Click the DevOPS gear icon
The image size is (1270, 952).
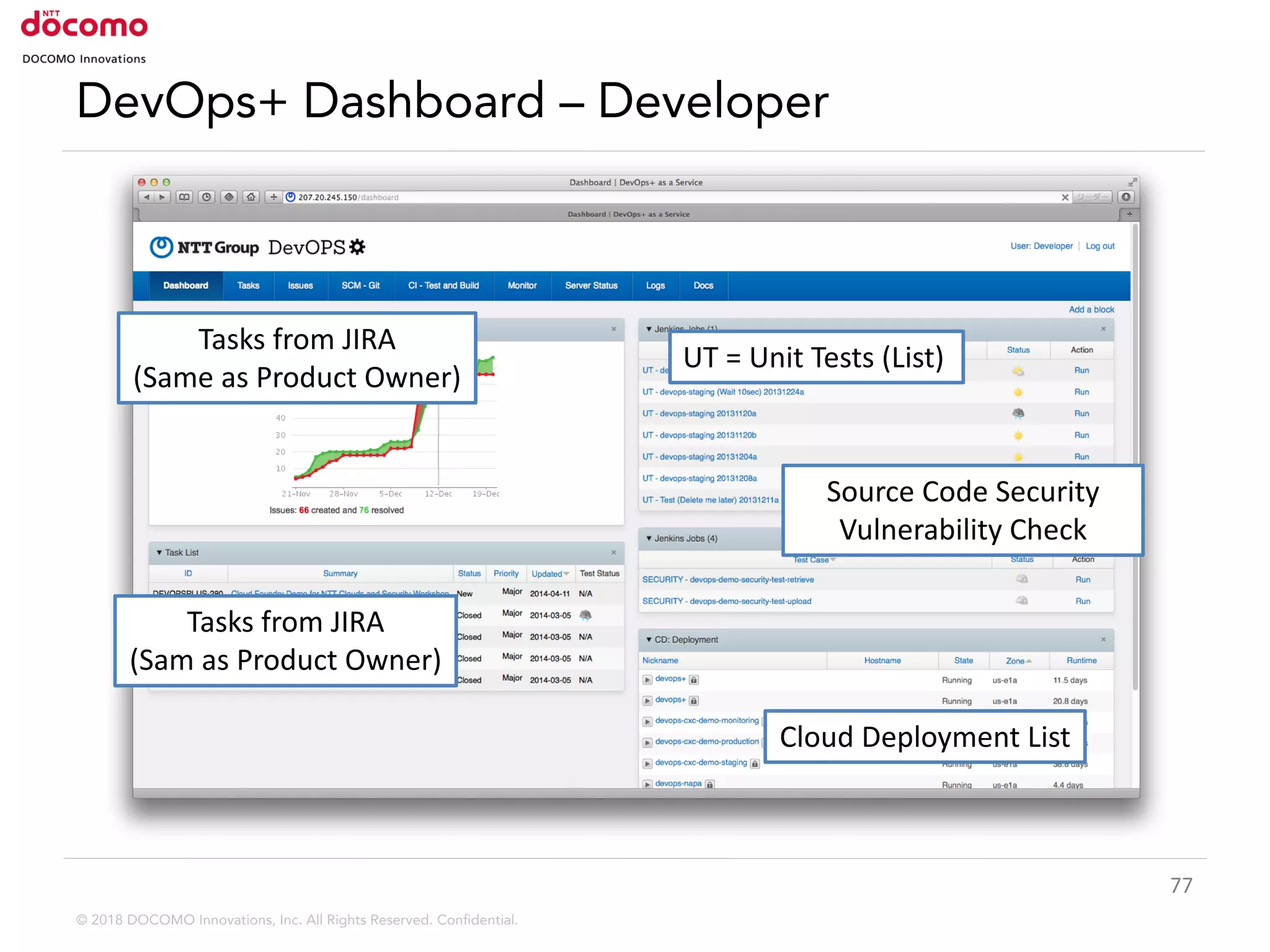click(x=357, y=247)
